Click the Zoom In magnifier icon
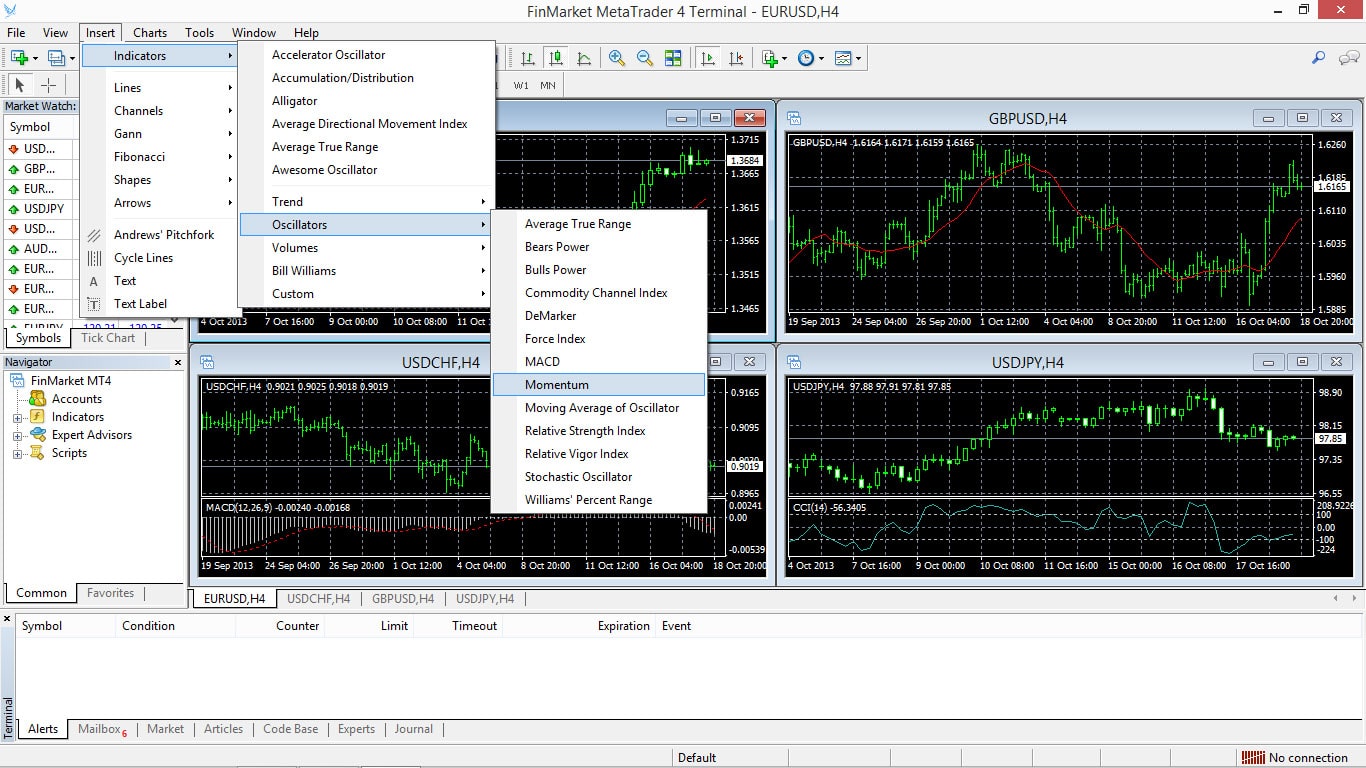 [617, 58]
